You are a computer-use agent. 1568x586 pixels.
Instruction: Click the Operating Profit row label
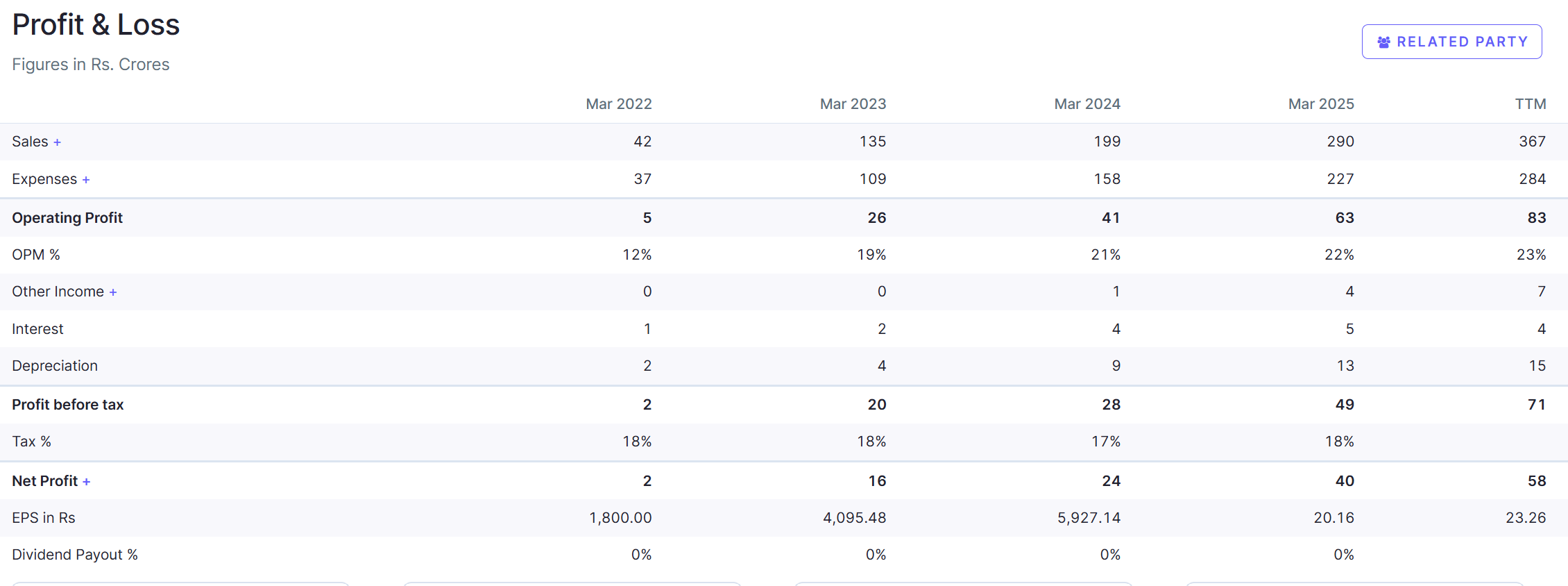coord(67,218)
